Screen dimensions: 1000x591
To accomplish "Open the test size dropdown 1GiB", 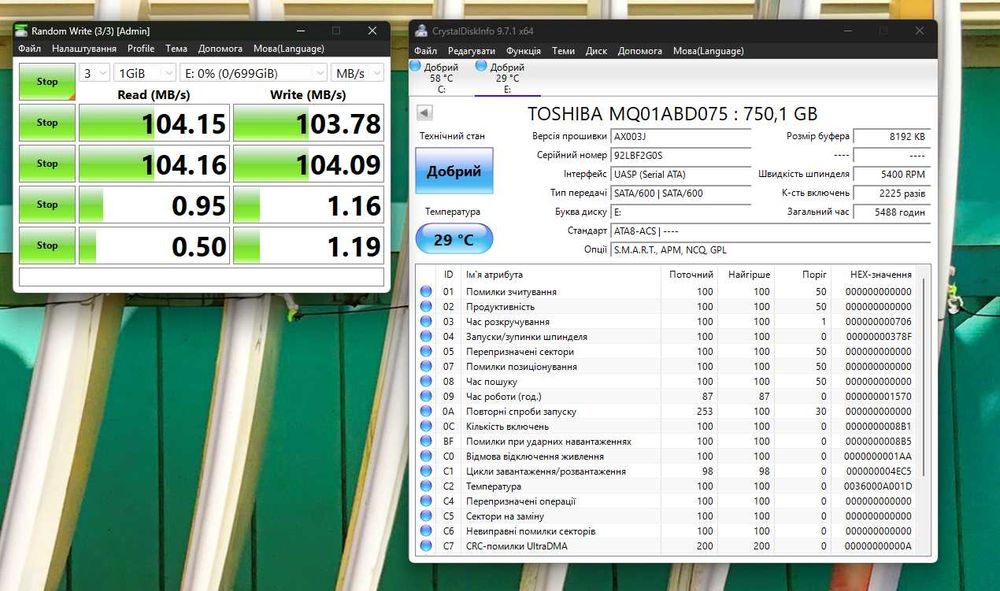I will [x=144, y=73].
